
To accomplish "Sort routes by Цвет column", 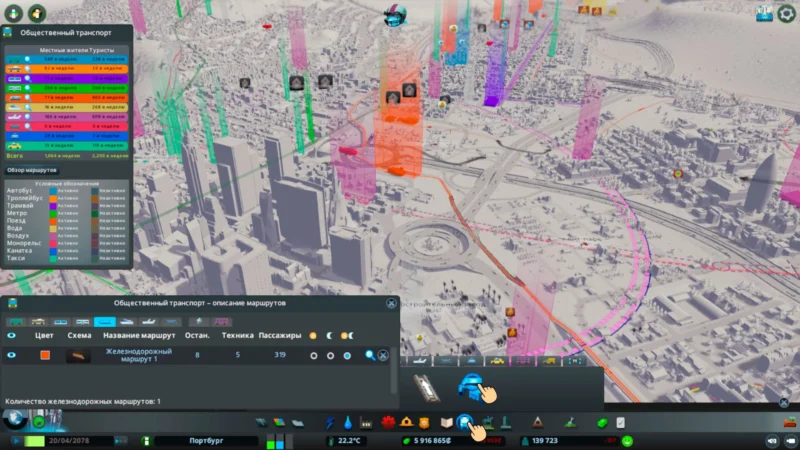I will click(44, 335).
